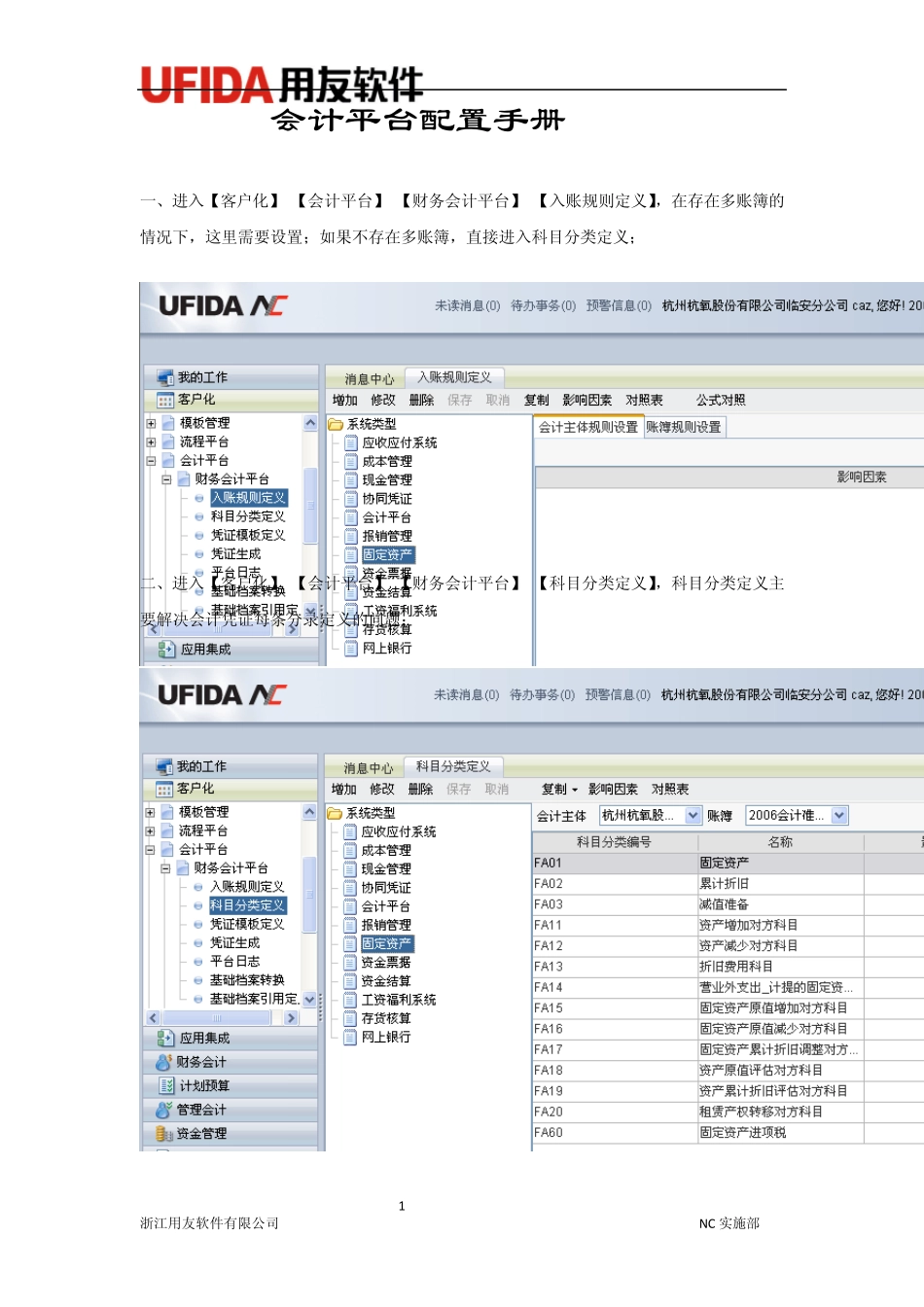924x1307 pixels.
Task: Click 成本管理 document icon on 科目分类定义 screen
Action: (x=351, y=850)
